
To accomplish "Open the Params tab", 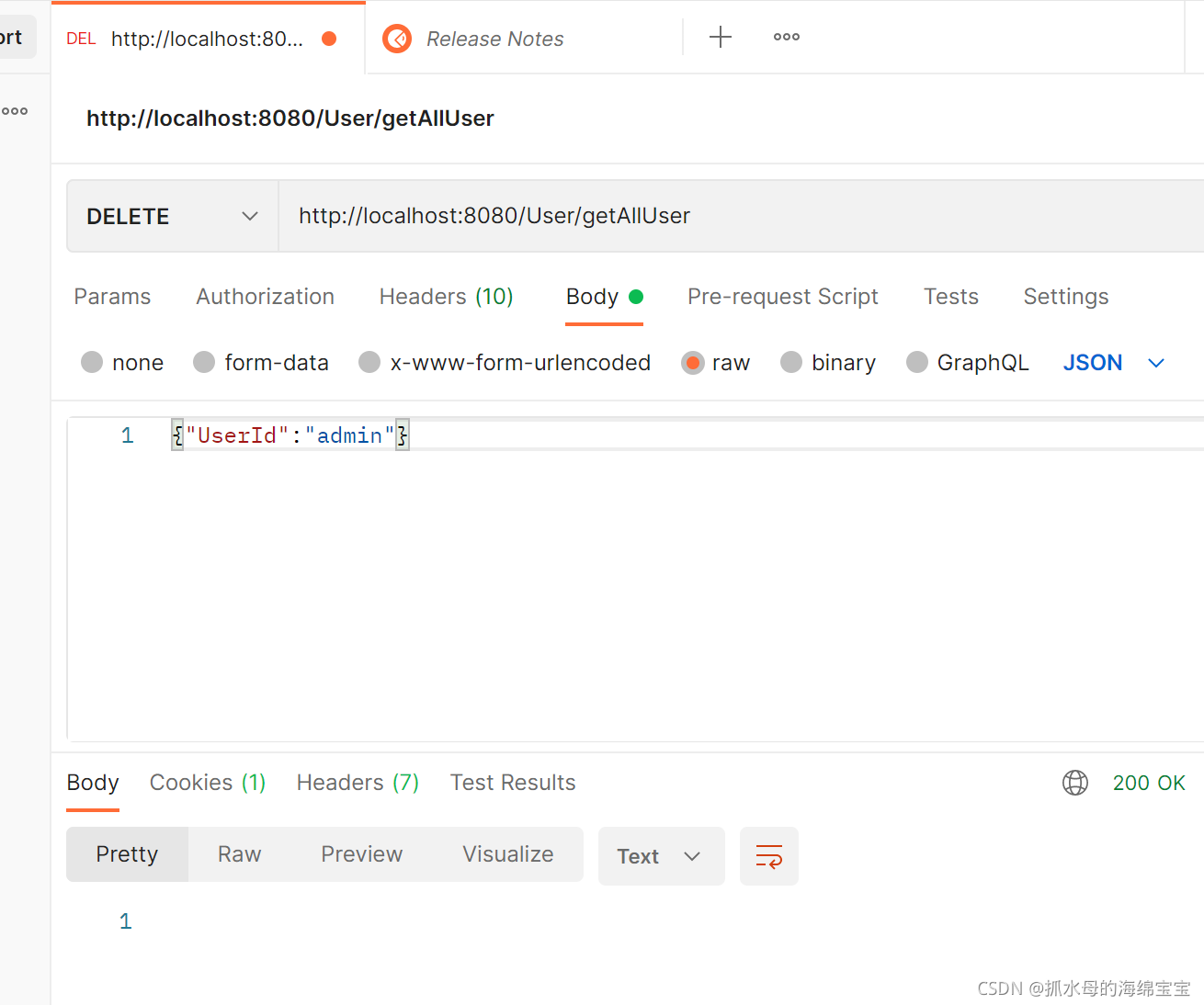I will tap(112, 297).
